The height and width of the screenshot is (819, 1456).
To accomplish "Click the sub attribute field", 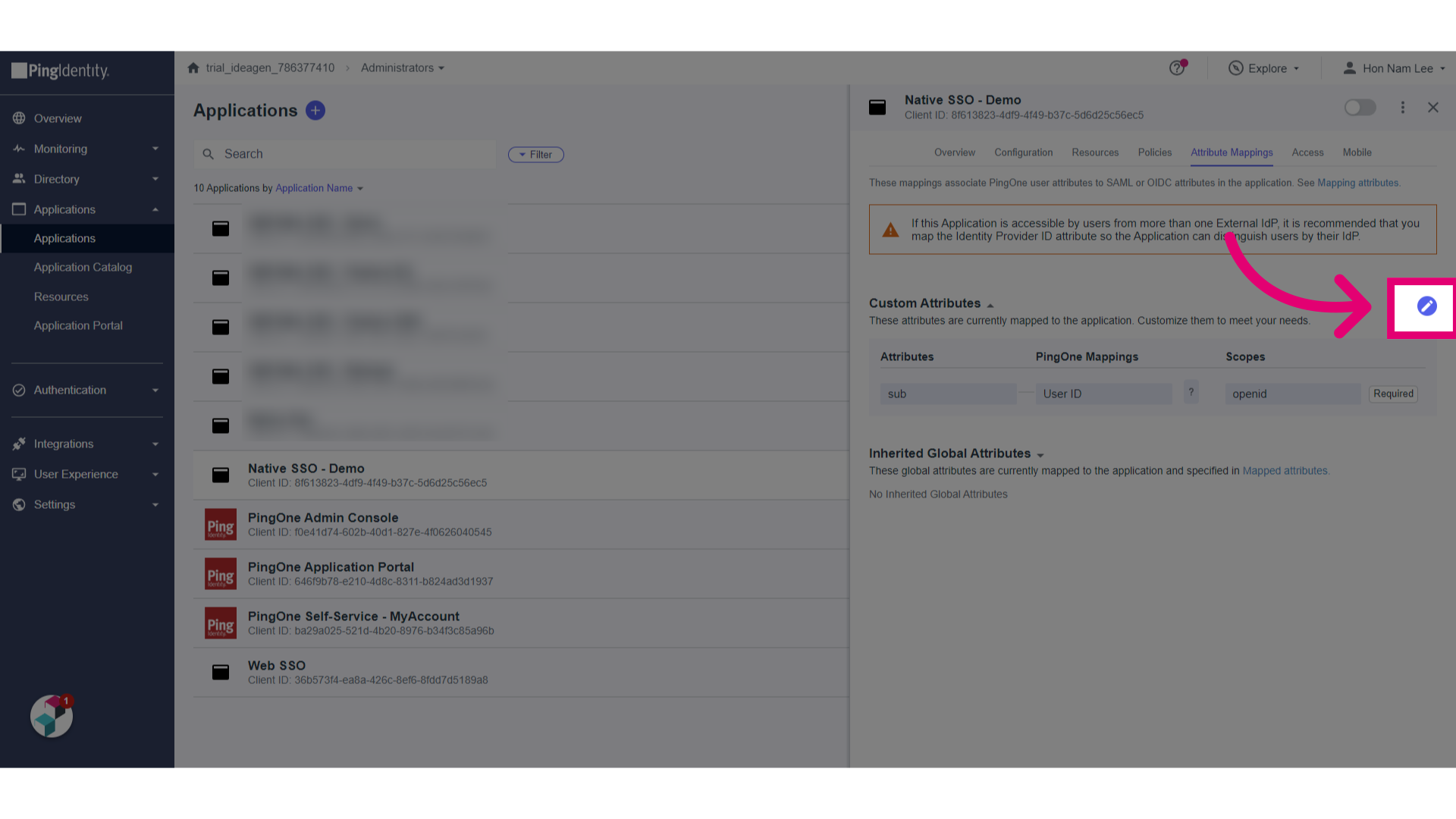I will (x=948, y=394).
